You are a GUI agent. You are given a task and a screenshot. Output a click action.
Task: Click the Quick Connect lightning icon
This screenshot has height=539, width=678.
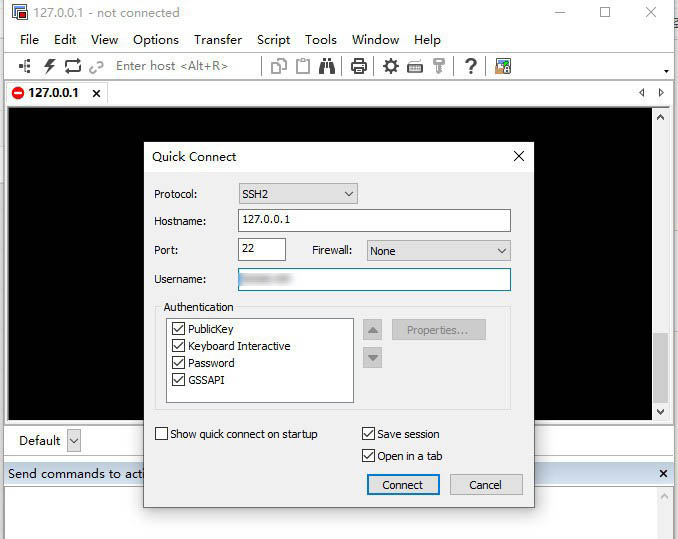click(49, 66)
